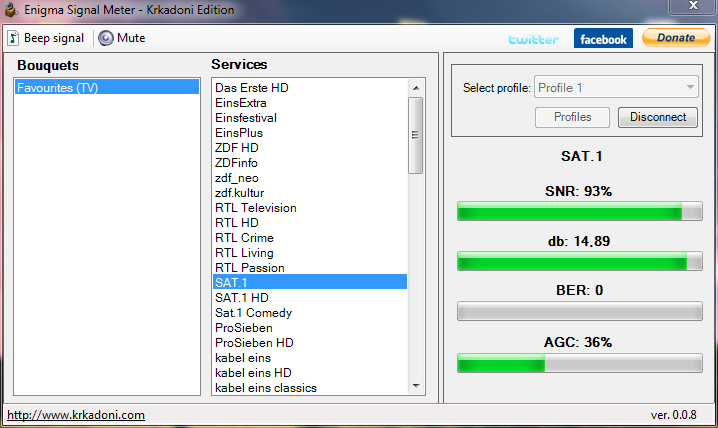Click the Beep signal toolbar label

(x=54, y=38)
